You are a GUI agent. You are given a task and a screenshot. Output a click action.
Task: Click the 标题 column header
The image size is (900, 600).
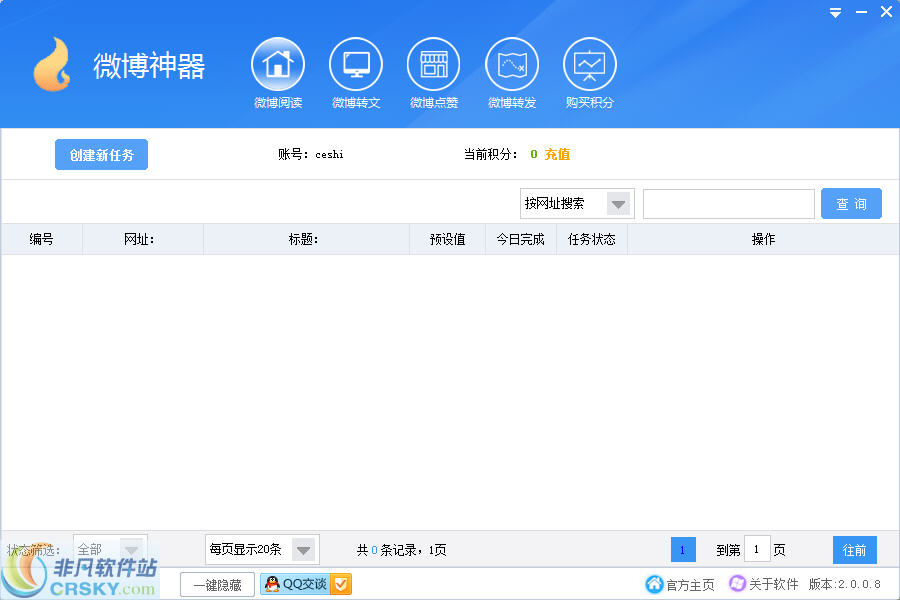tap(306, 239)
